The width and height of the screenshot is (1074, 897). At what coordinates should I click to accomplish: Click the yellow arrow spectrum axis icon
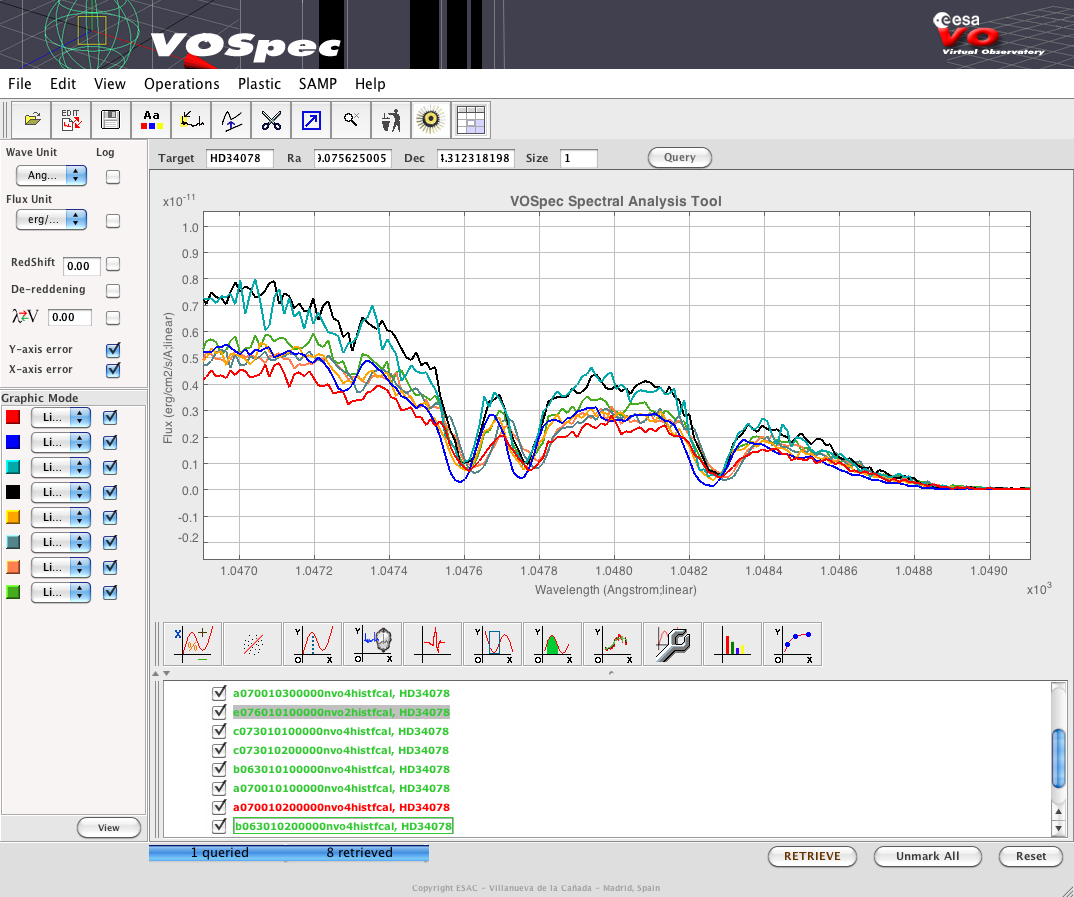(x=190, y=121)
